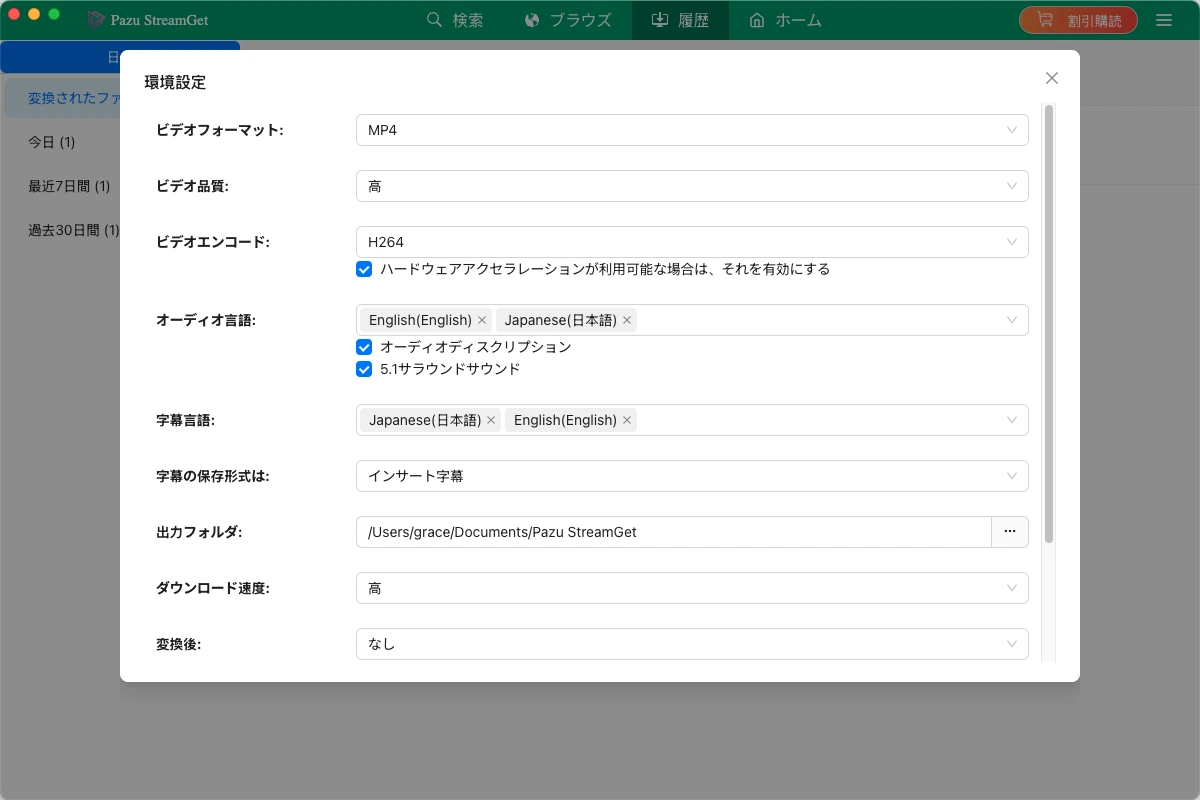Select 変換されたファイル sidebar item
This screenshot has width=1200, height=800.
62,98
